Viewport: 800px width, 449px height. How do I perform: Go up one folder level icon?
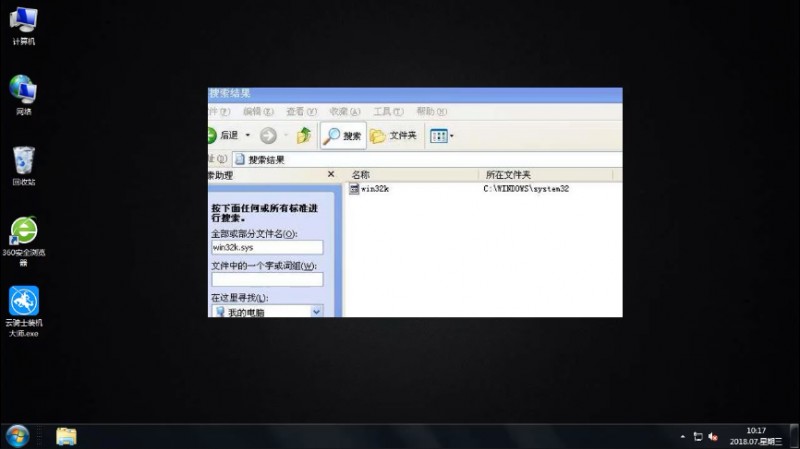coord(304,135)
